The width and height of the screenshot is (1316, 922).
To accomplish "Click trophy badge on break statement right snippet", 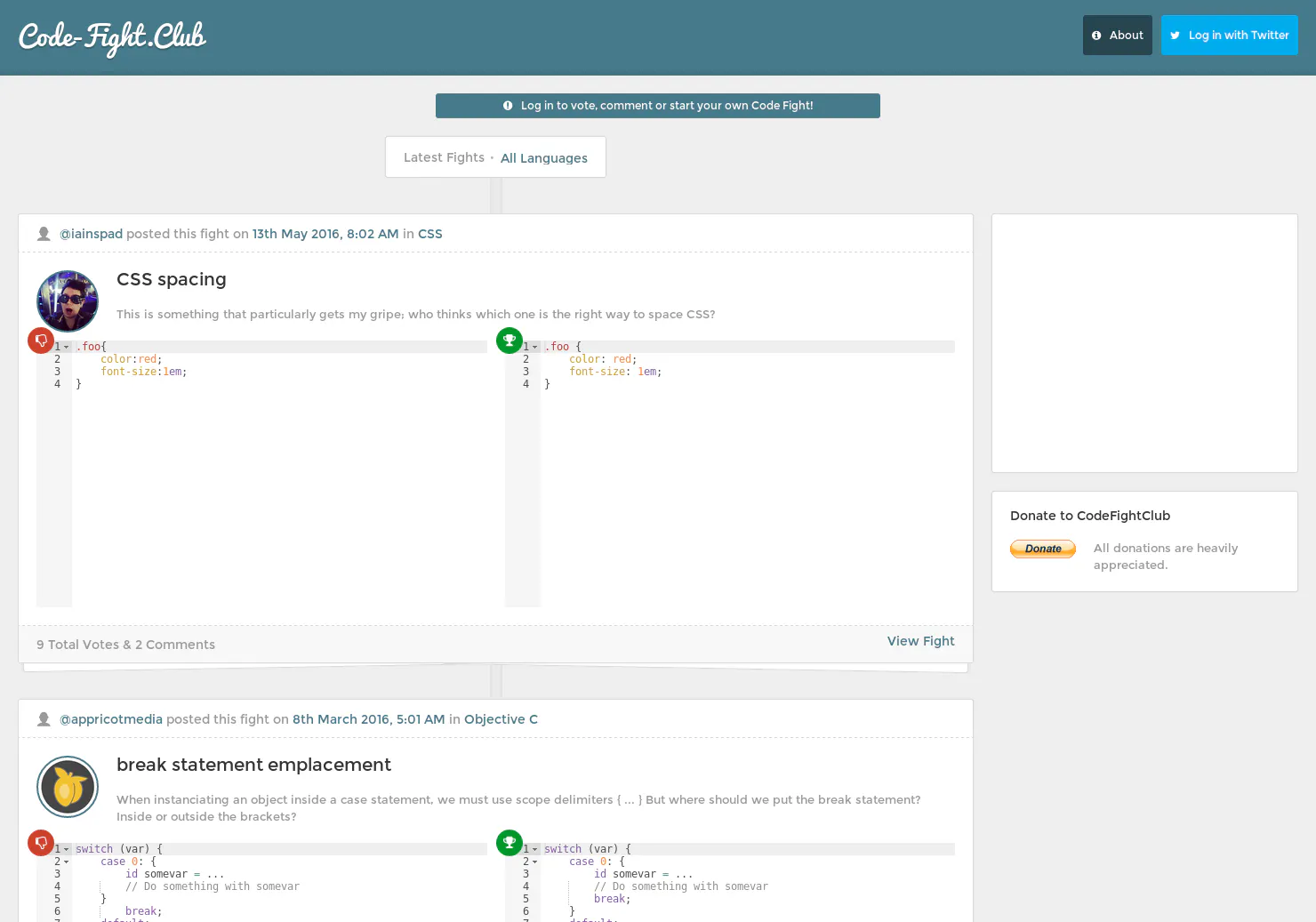I will 510,843.
